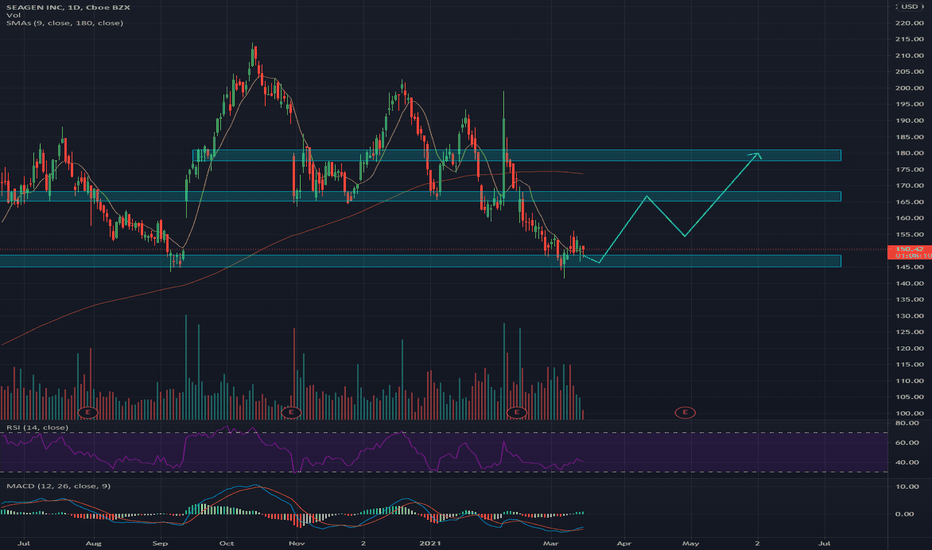The width and height of the screenshot is (932, 550).
Task: Click the 165.00 price axis label
Action: [x=909, y=202]
